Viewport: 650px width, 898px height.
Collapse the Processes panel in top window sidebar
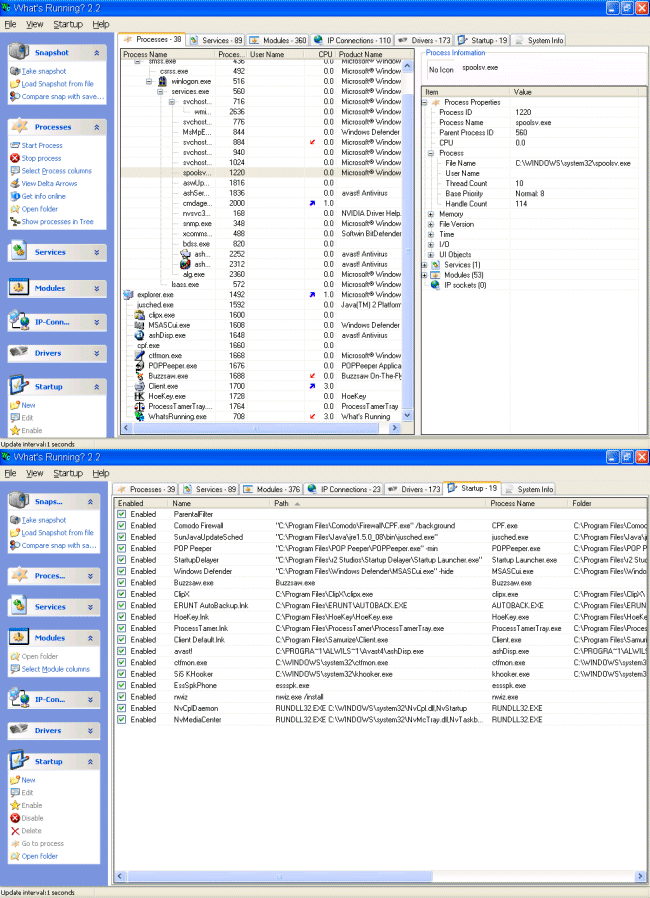96,127
